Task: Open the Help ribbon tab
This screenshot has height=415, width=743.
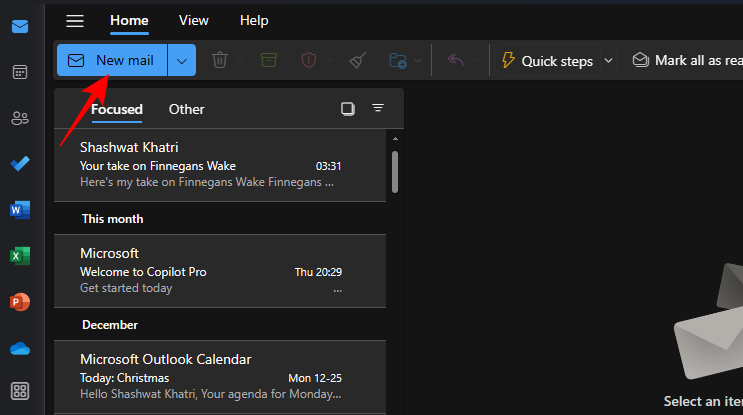Action: 254,21
